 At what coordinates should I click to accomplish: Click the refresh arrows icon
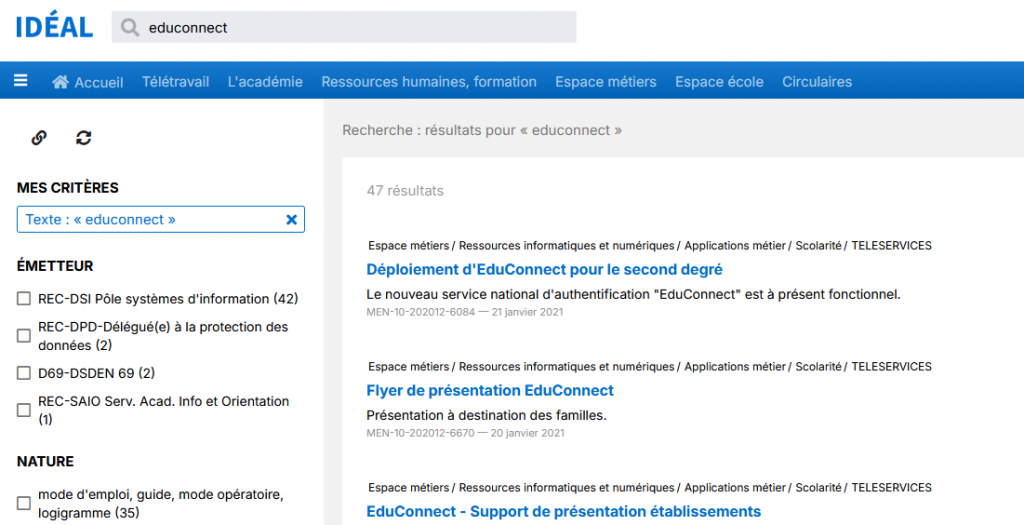tap(84, 138)
